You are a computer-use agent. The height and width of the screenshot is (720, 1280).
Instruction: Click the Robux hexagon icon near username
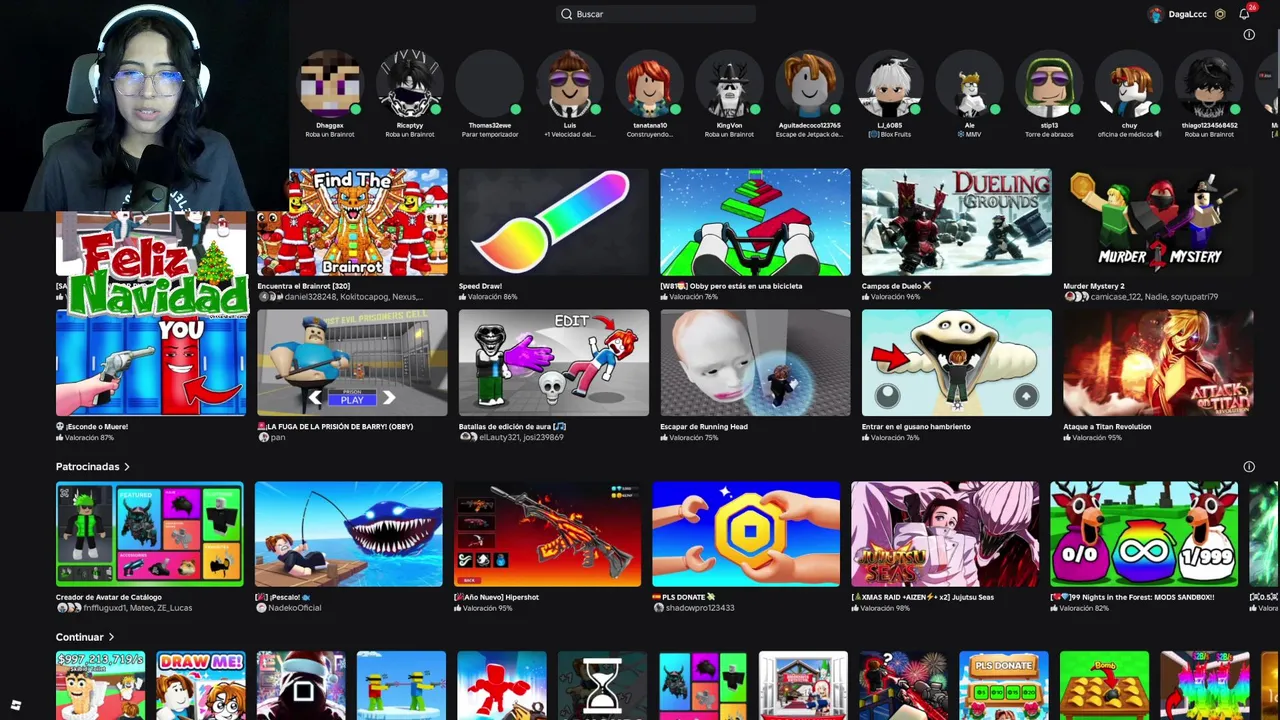(1220, 14)
